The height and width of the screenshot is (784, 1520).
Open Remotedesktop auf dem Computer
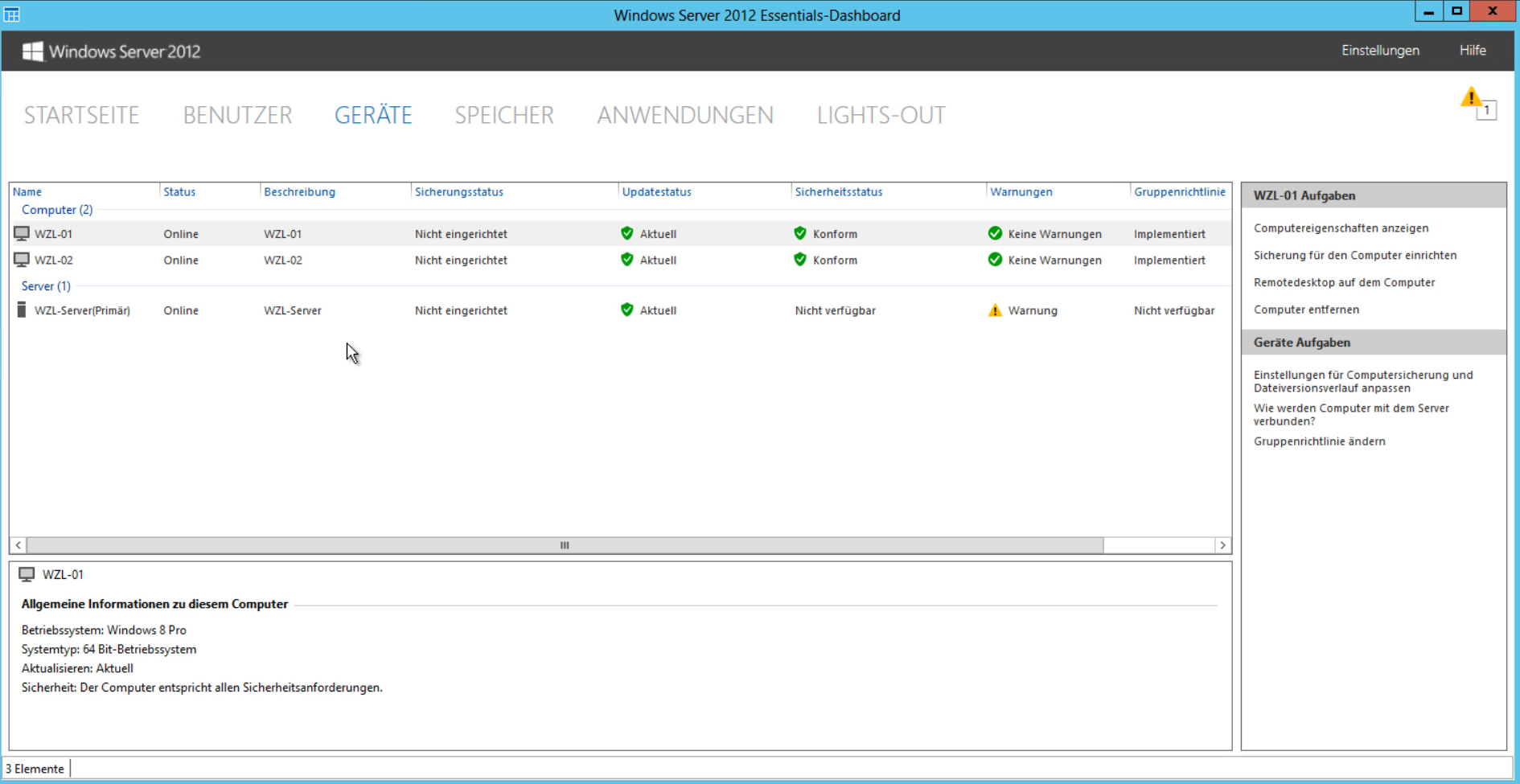click(x=1344, y=283)
